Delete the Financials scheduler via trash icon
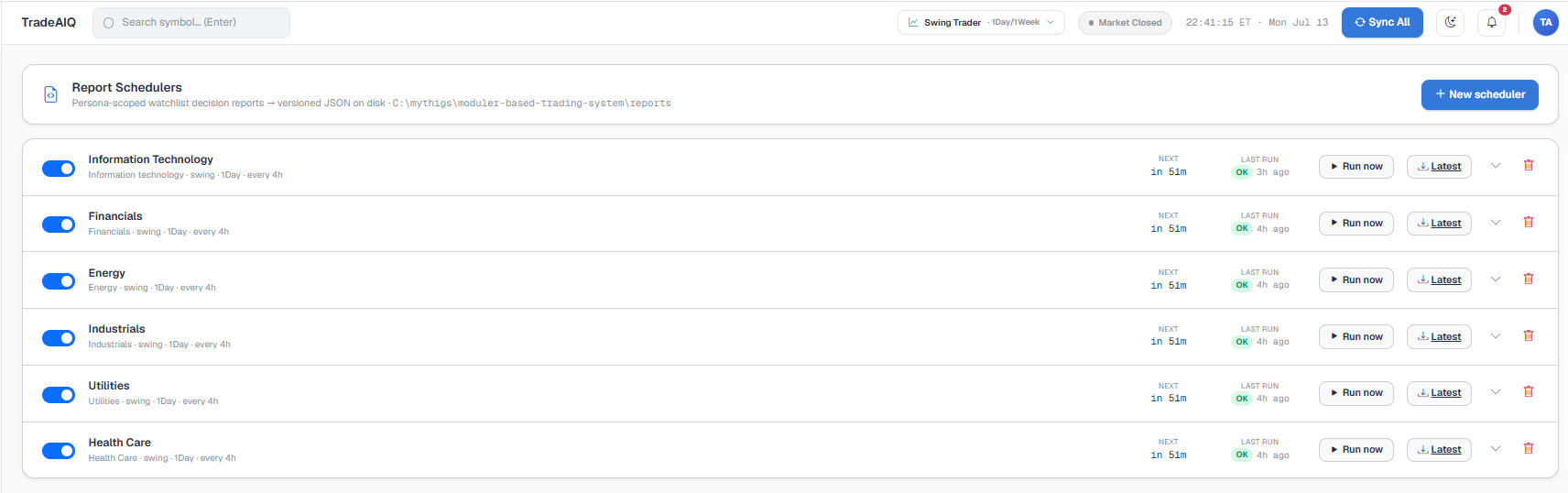This screenshot has width=1568, height=493. [1529, 223]
